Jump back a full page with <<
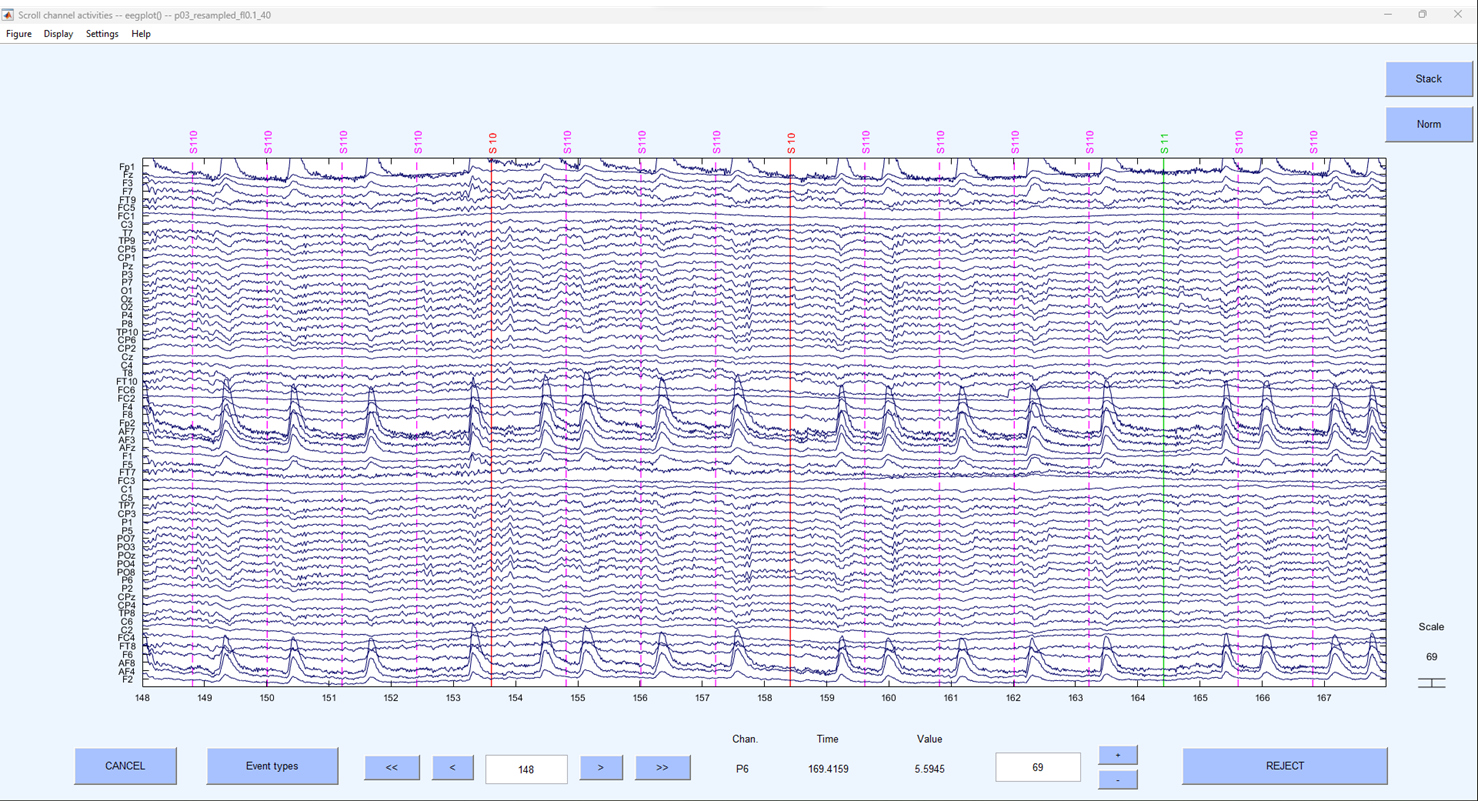This screenshot has width=1478, height=801. coord(392,767)
